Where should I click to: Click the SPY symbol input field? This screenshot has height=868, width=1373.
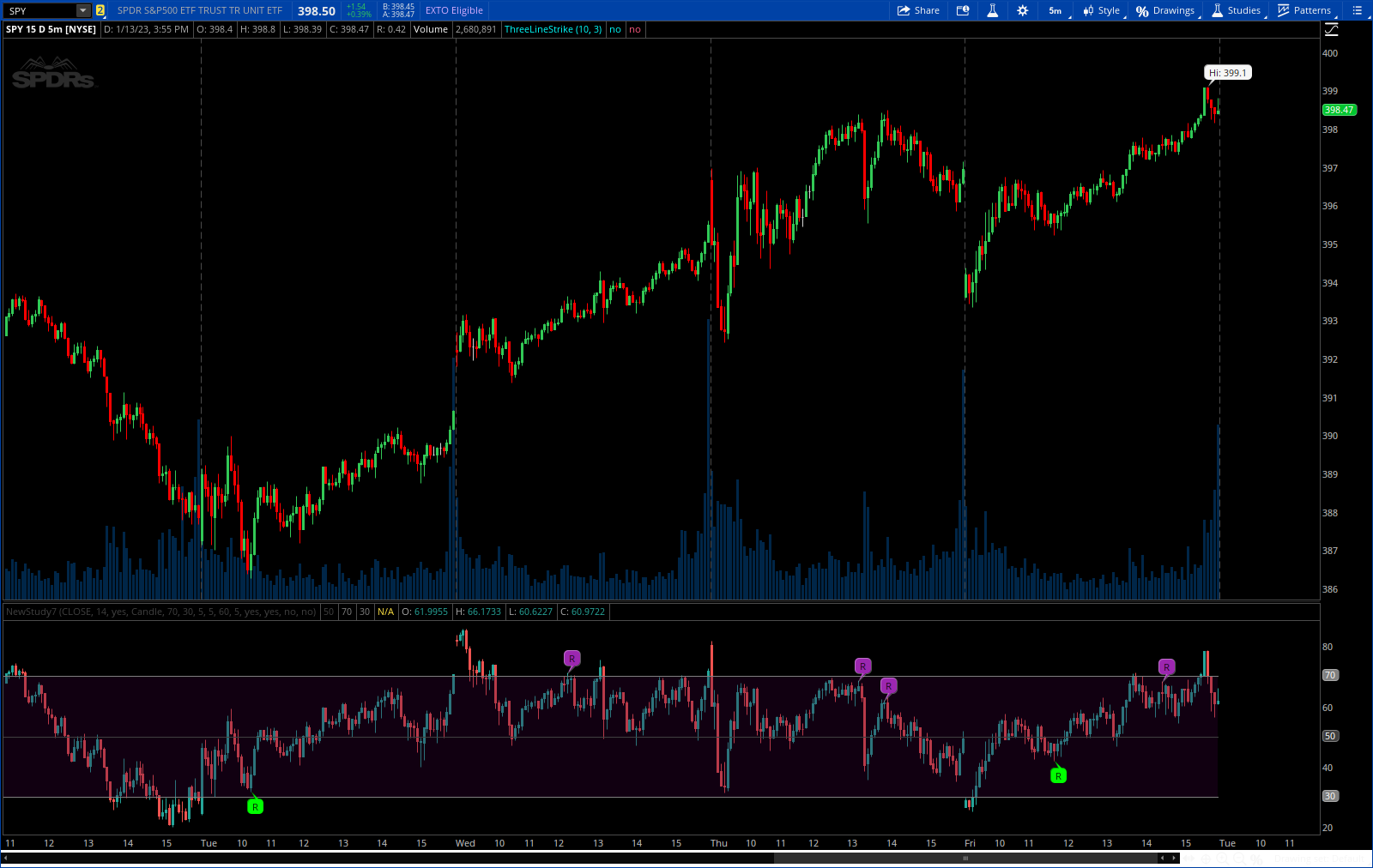(x=39, y=10)
